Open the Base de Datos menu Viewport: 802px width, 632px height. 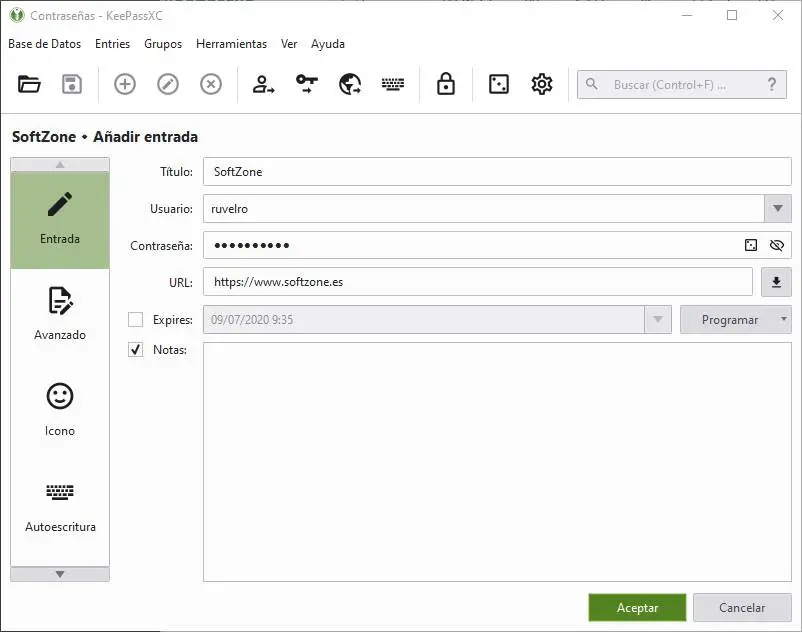tap(44, 44)
